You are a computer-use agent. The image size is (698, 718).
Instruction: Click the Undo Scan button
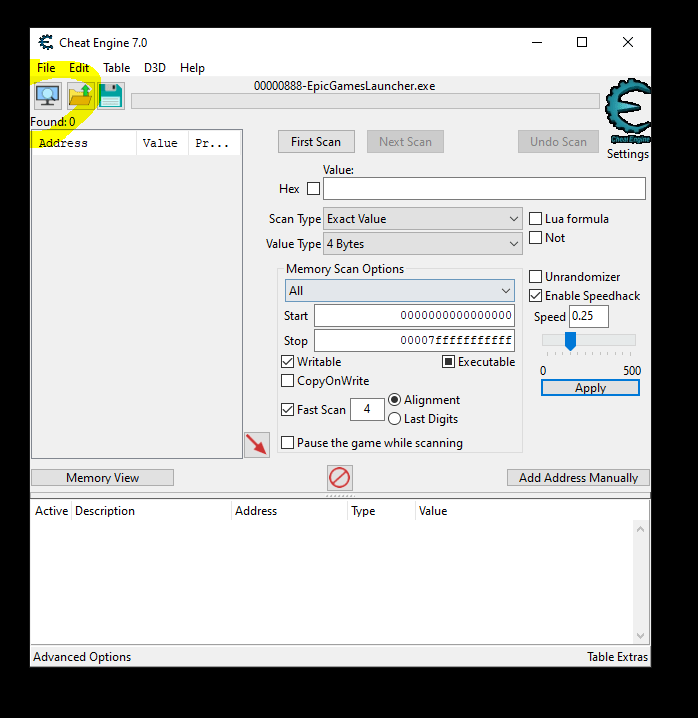point(558,142)
